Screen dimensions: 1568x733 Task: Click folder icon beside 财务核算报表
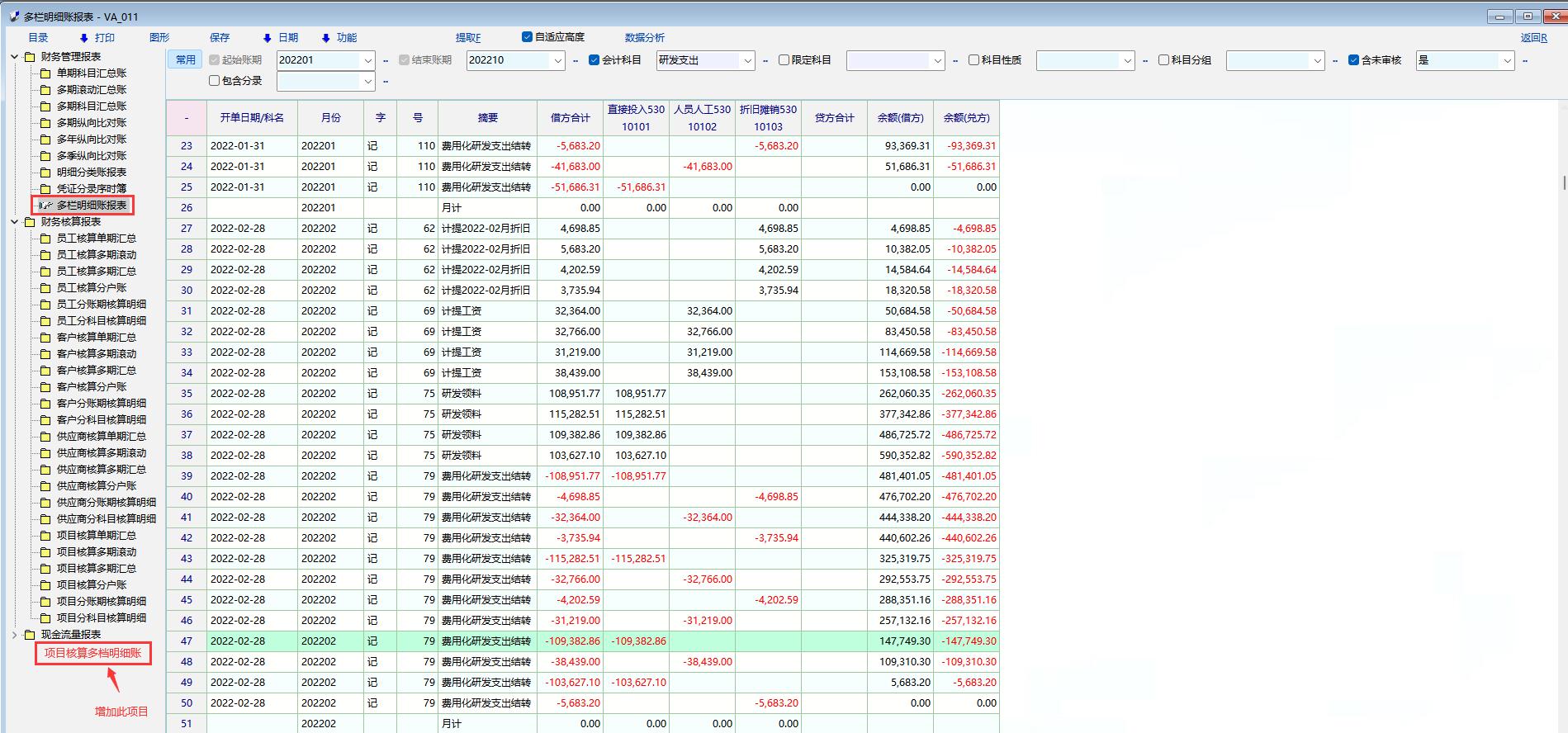click(31, 222)
